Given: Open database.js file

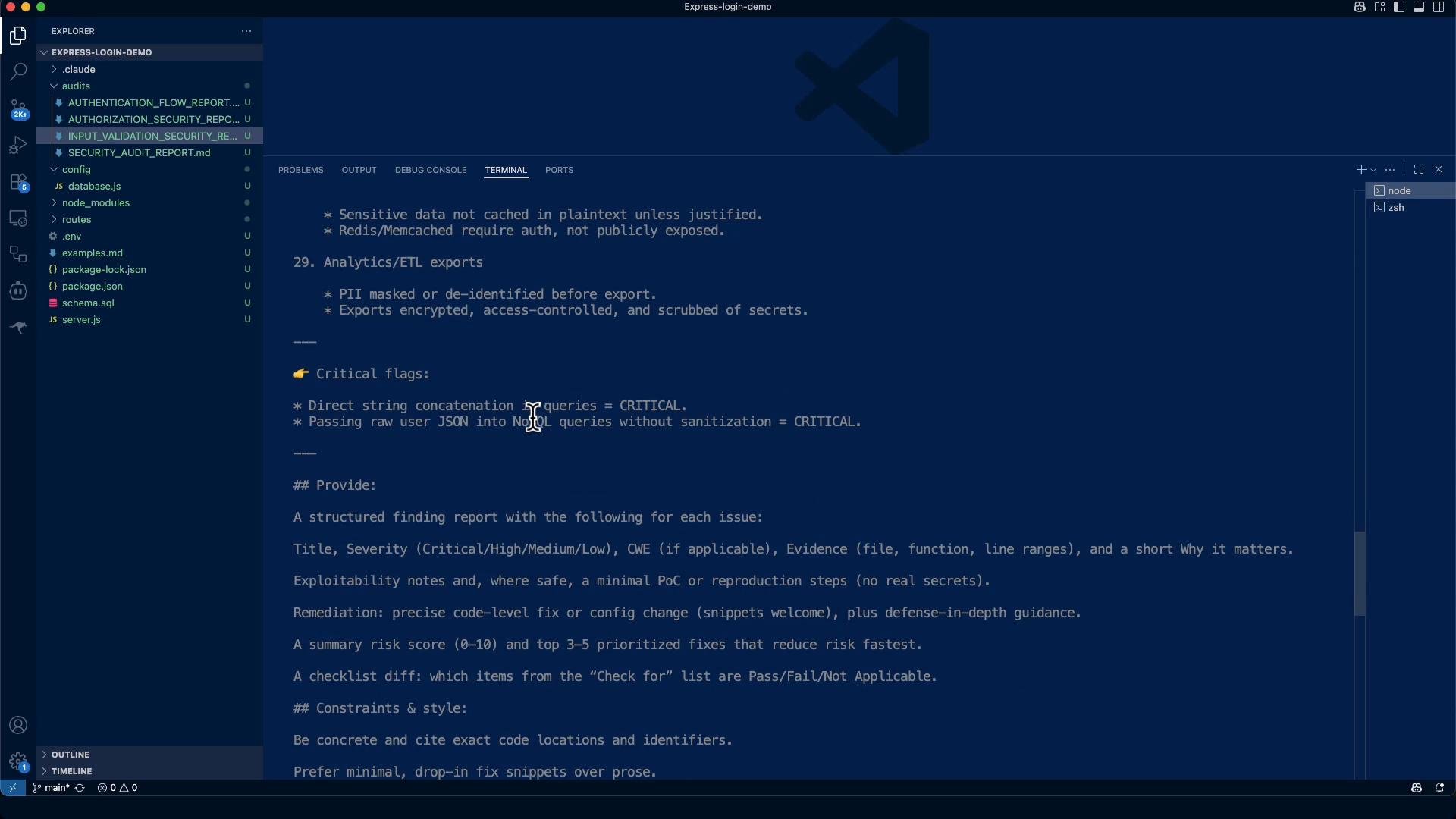Looking at the screenshot, I should 149,187.
